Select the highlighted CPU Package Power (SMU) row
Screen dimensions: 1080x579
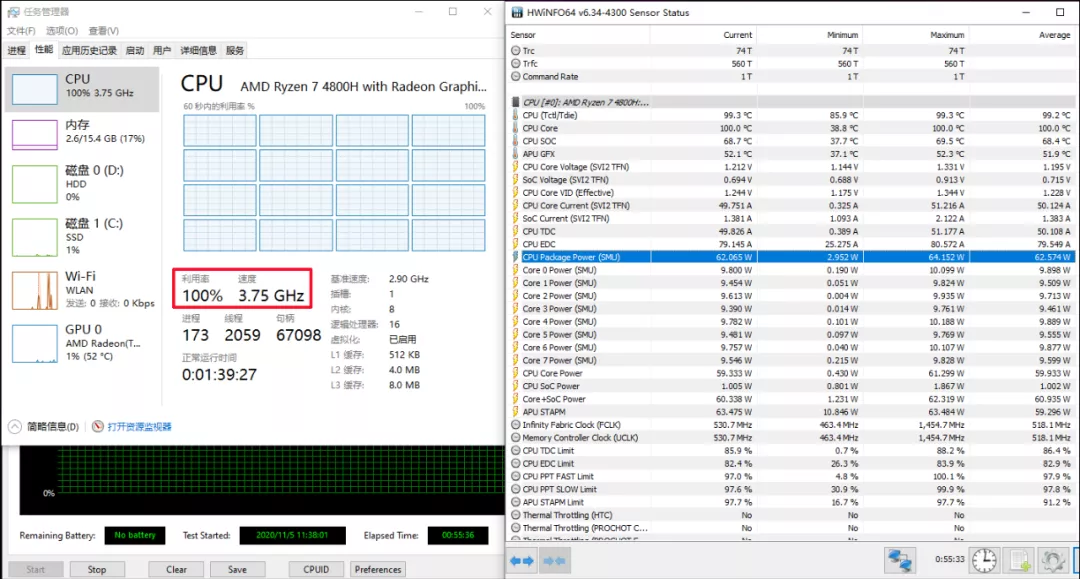[x=791, y=257]
